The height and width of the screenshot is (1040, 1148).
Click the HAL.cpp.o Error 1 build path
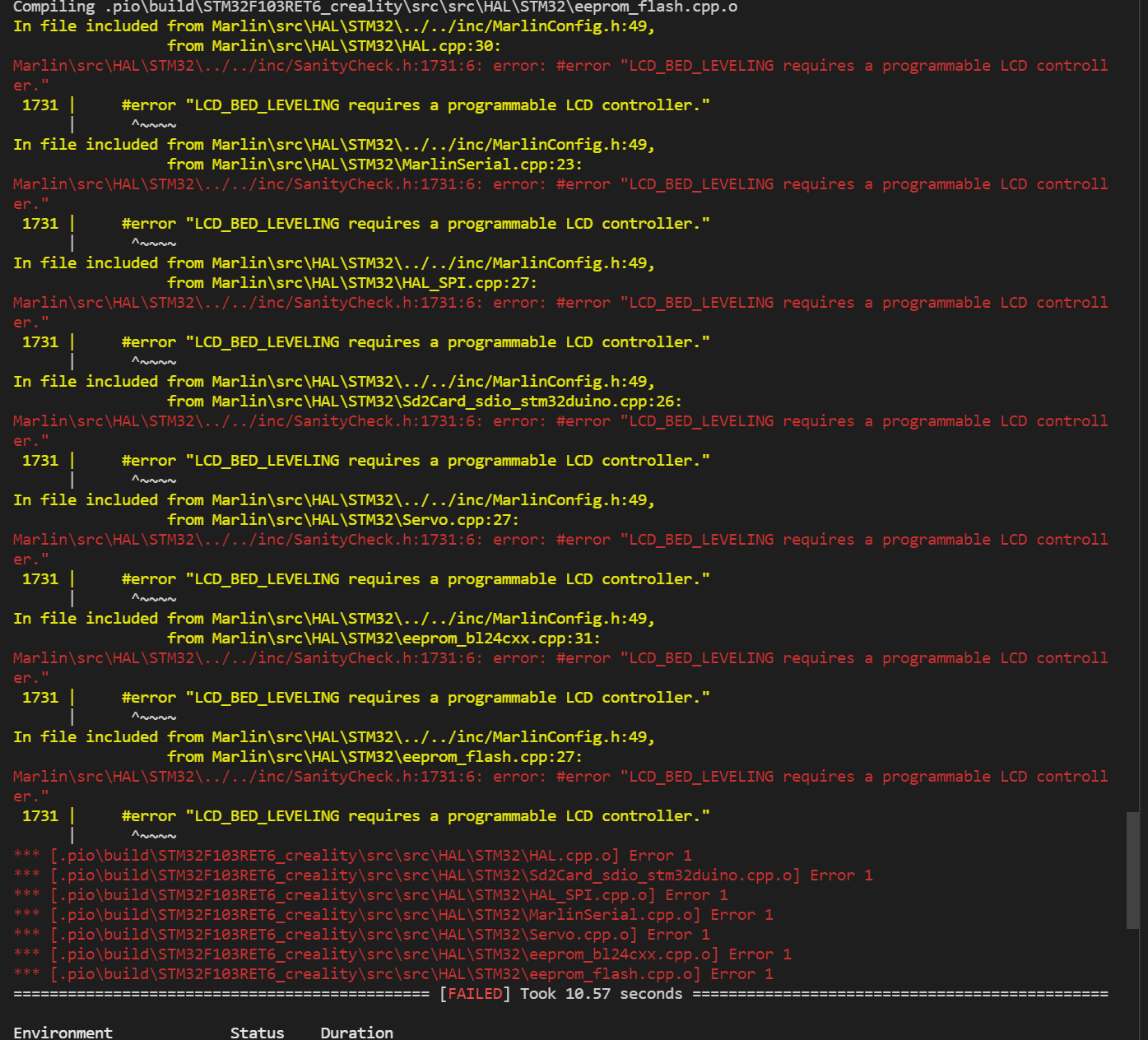coord(334,856)
